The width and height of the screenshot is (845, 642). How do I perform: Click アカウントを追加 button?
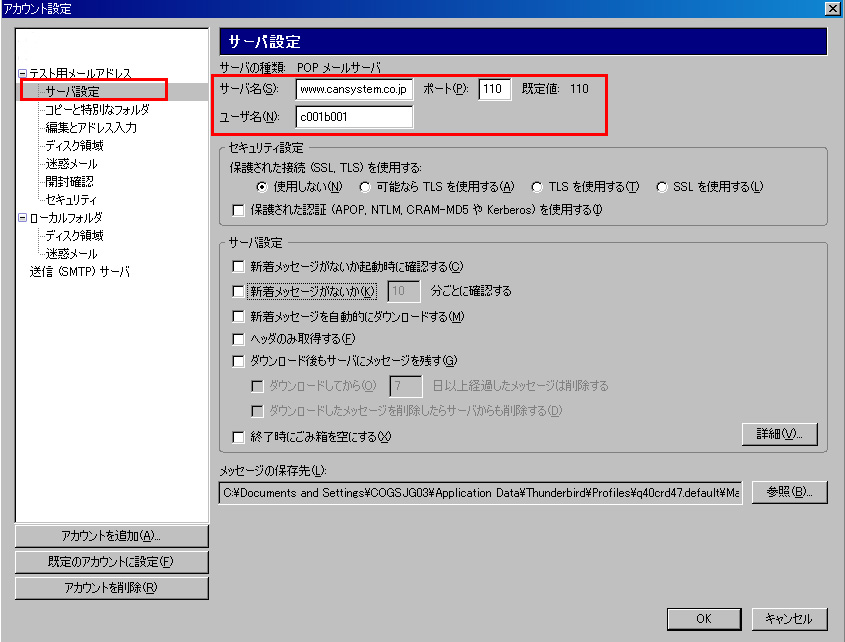112,536
